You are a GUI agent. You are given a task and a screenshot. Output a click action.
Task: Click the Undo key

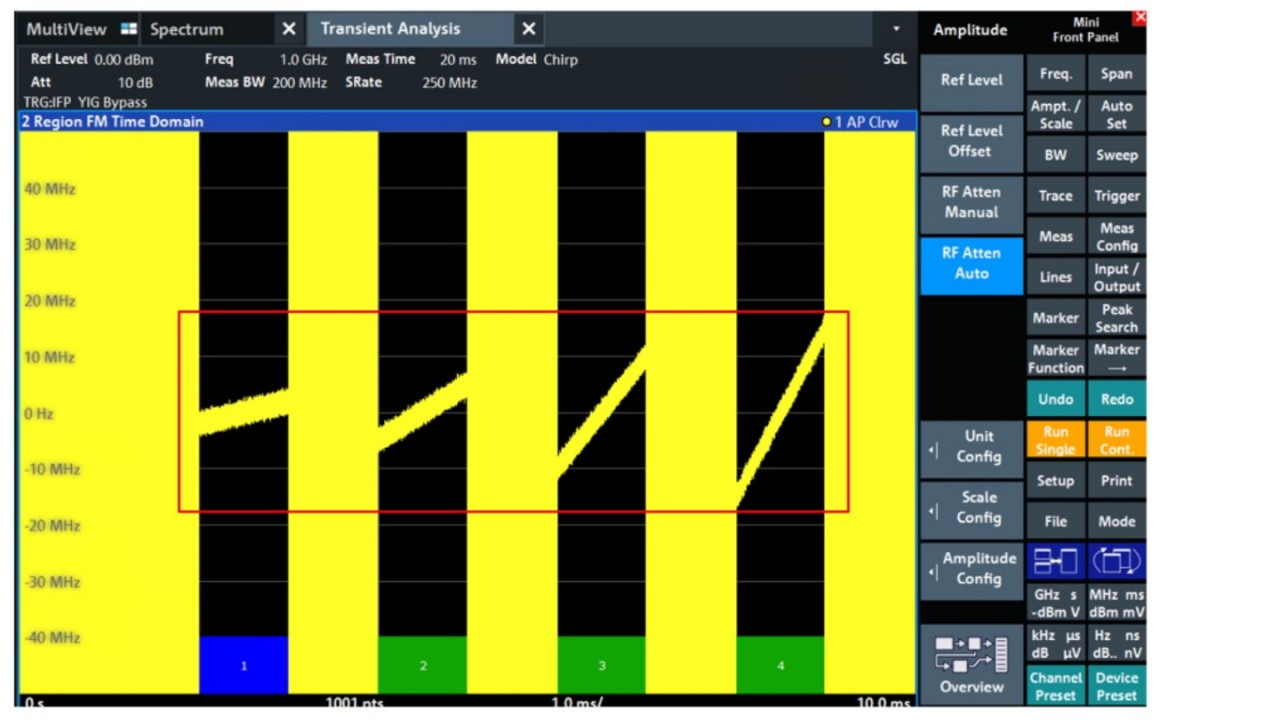click(1055, 399)
